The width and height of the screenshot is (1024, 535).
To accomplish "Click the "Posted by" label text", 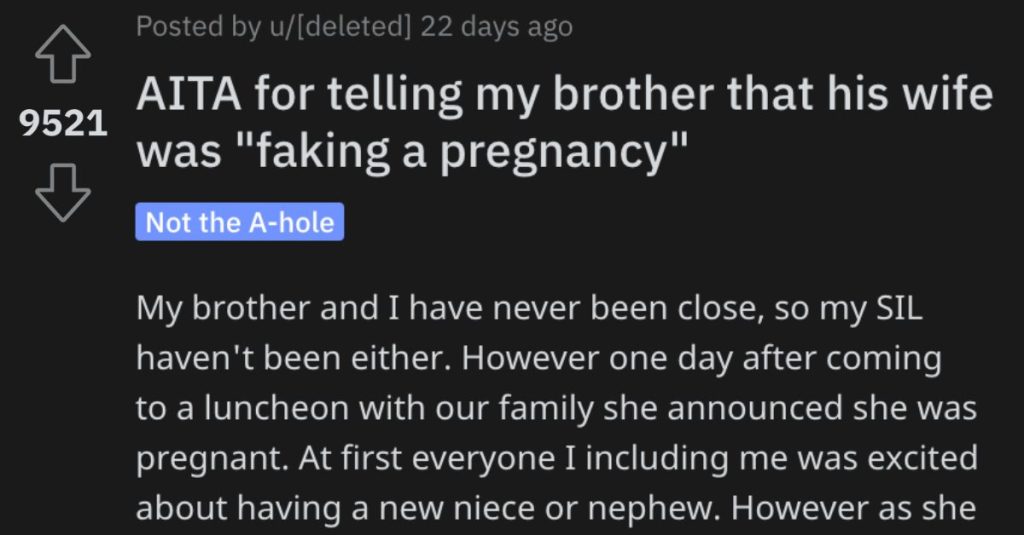I will point(198,27).
